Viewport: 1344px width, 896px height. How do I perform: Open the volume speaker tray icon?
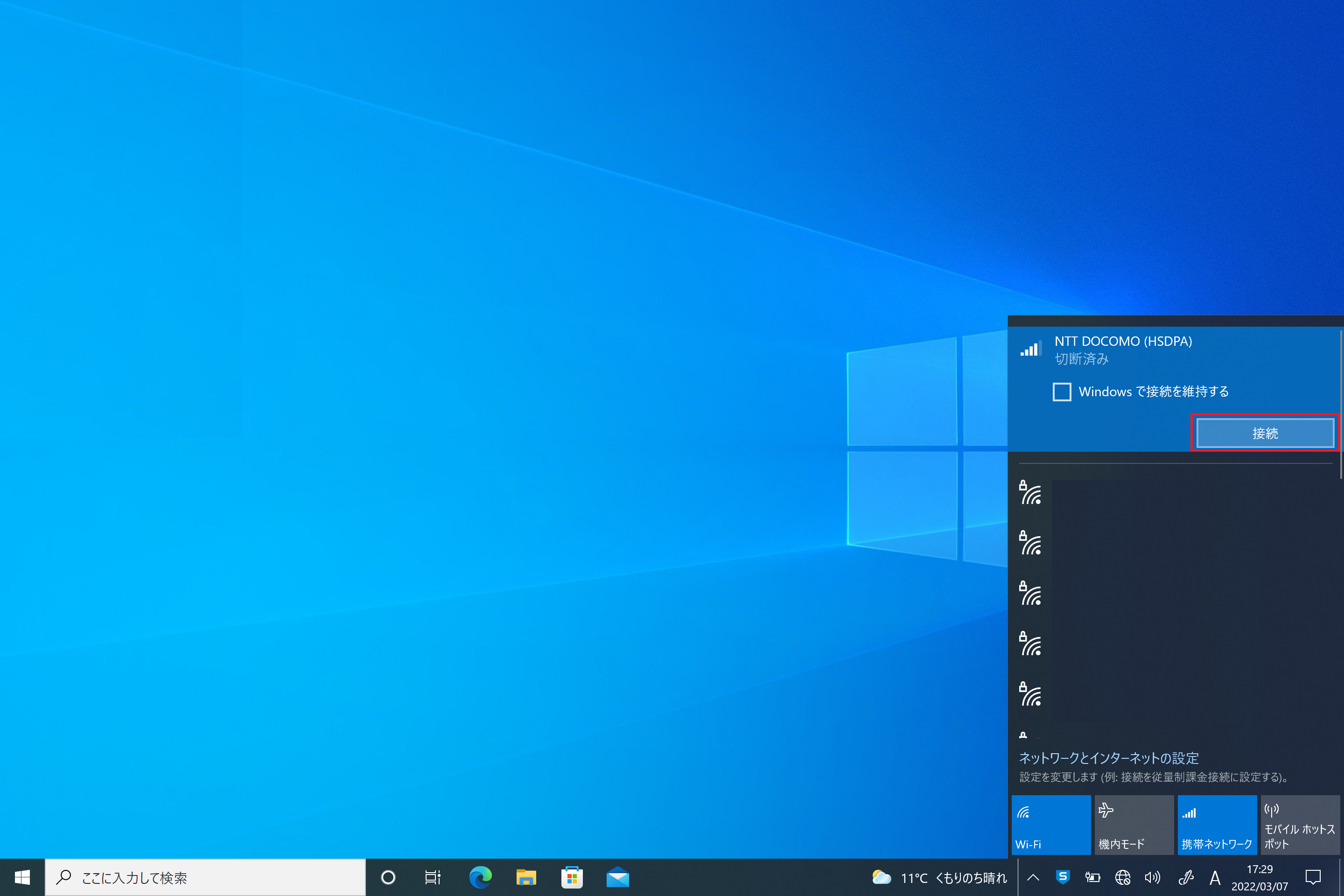1153,877
